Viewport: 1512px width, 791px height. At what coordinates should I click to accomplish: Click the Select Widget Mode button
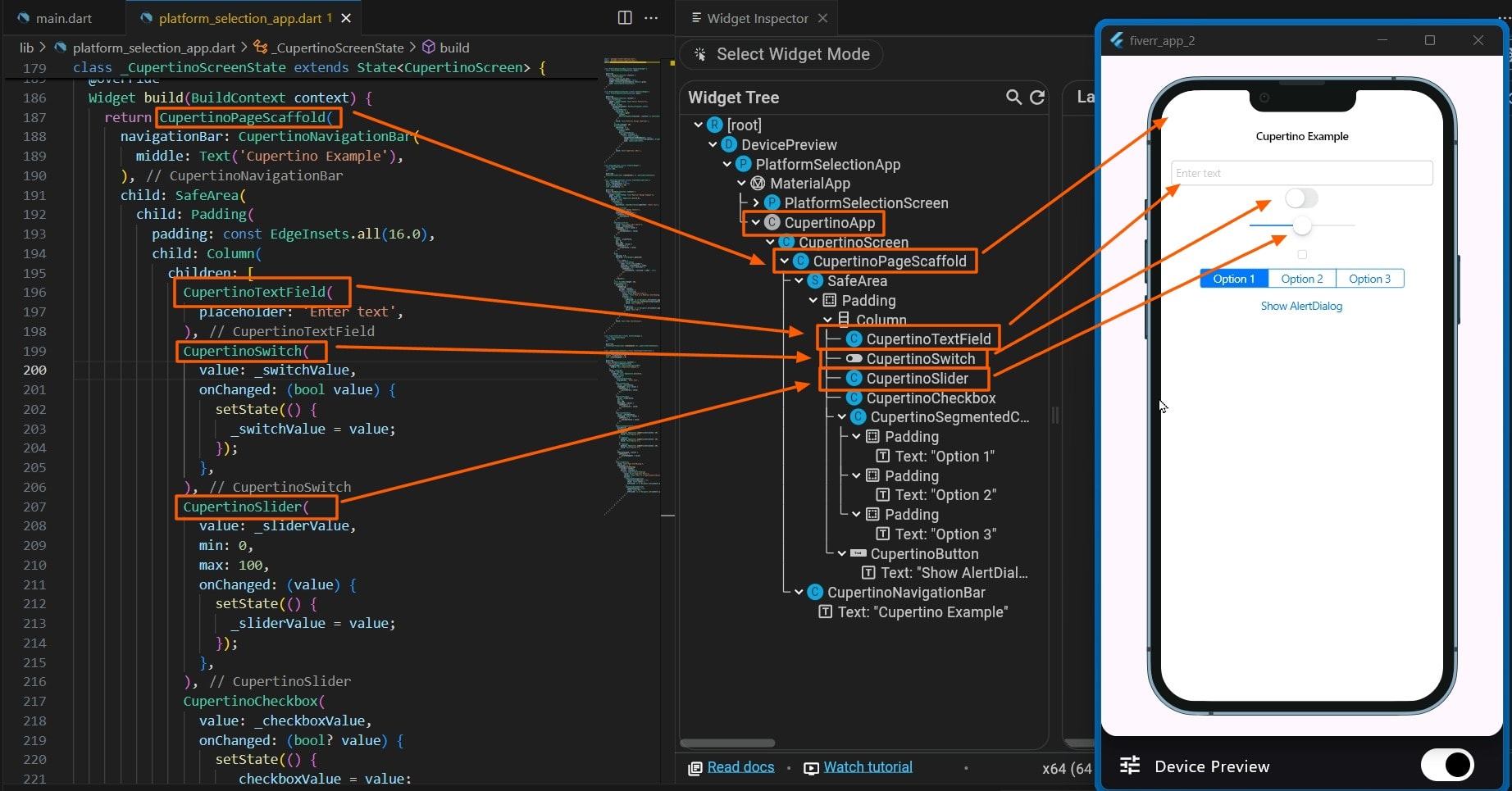[x=782, y=54]
